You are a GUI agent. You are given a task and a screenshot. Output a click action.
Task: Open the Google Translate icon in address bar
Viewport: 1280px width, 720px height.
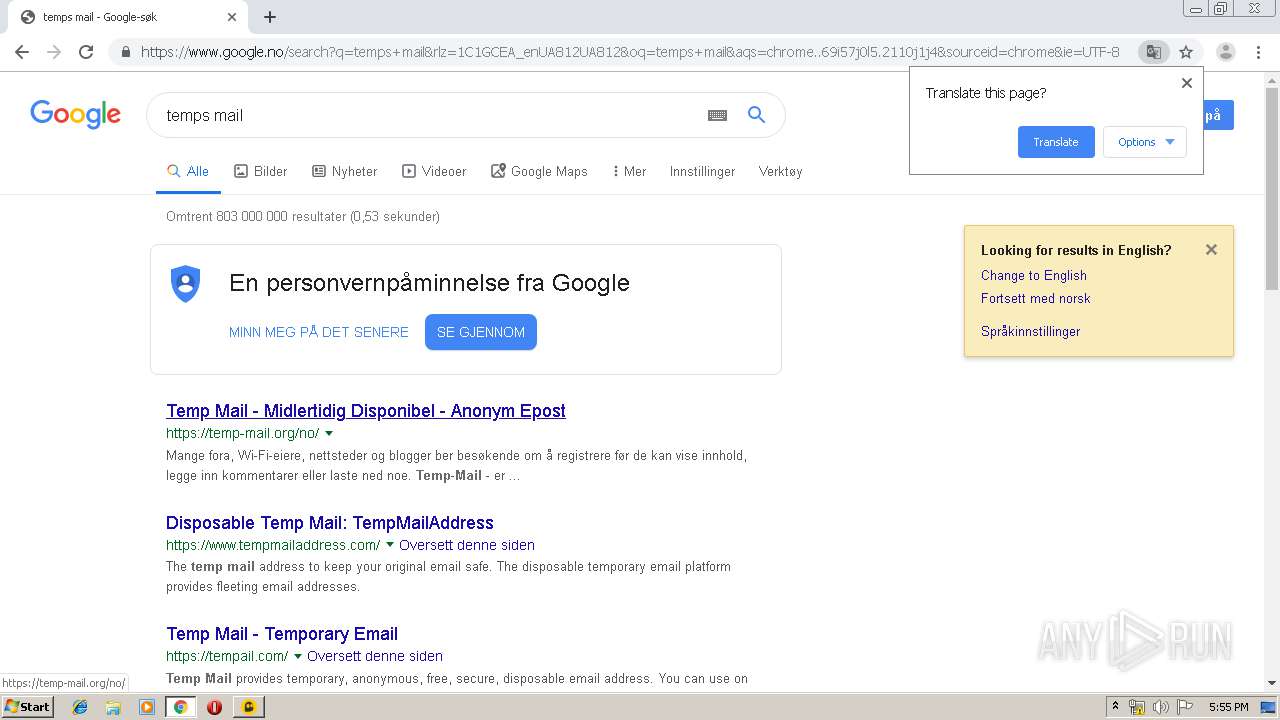[1153, 52]
